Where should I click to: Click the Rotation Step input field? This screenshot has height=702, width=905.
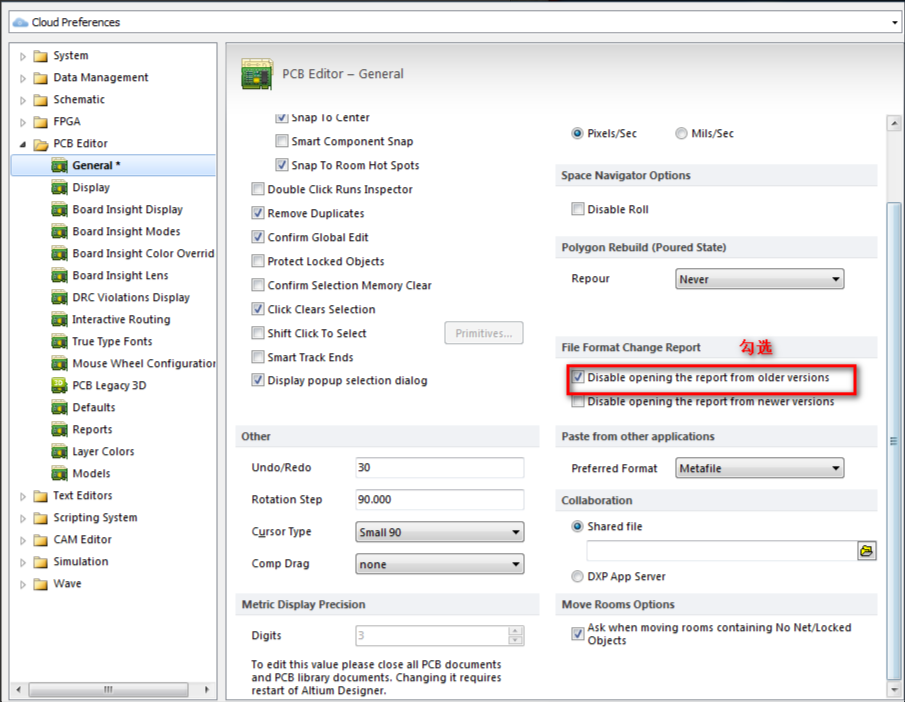point(440,499)
